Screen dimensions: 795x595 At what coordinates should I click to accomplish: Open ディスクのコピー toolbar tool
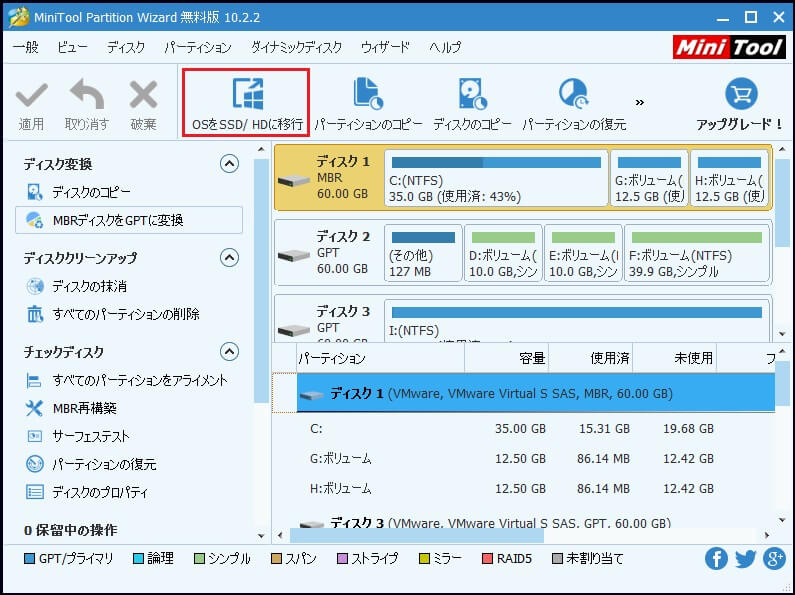click(473, 103)
